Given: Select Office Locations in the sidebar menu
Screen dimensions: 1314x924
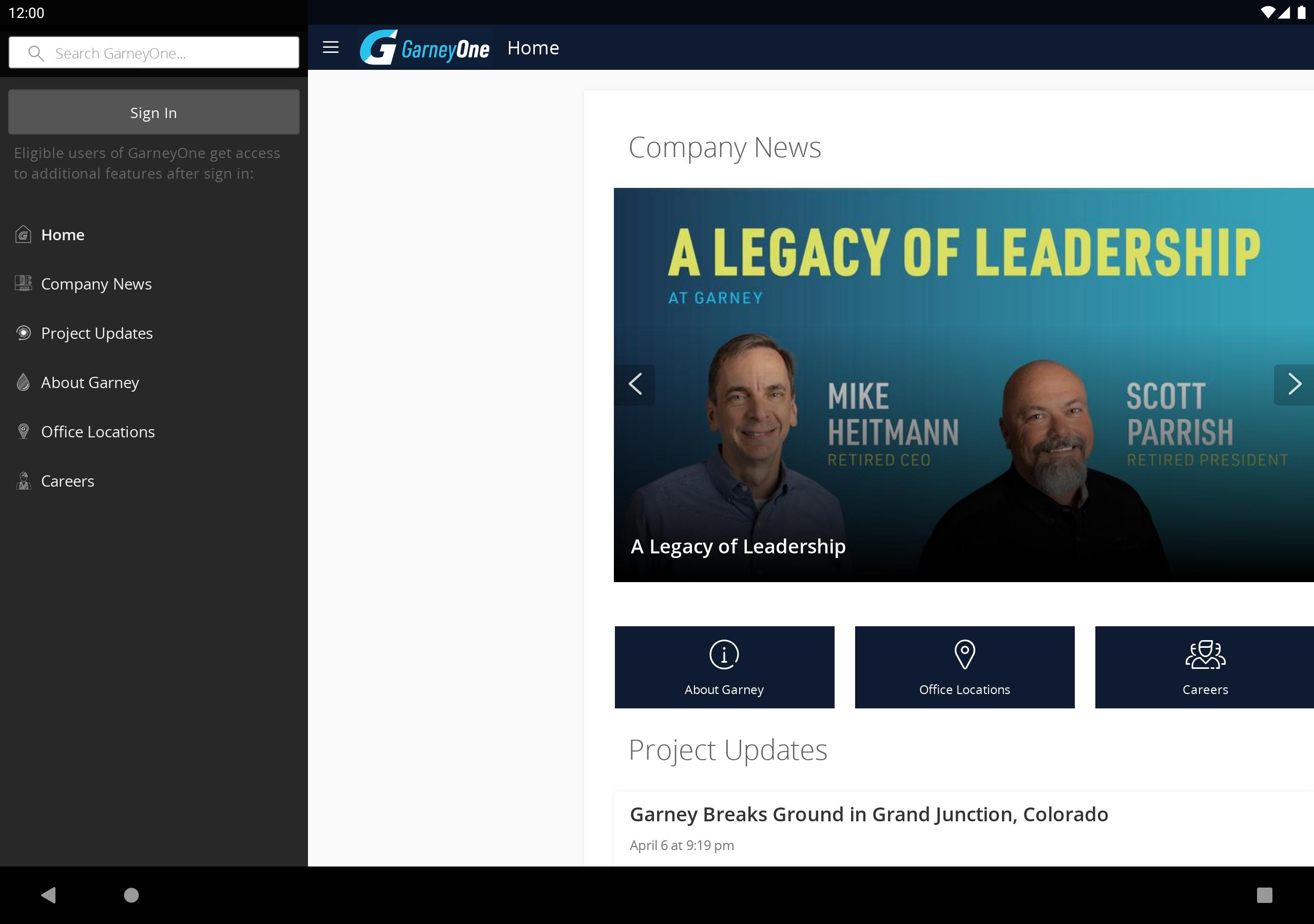Looking at the screenshot, I should pos(154,432).
